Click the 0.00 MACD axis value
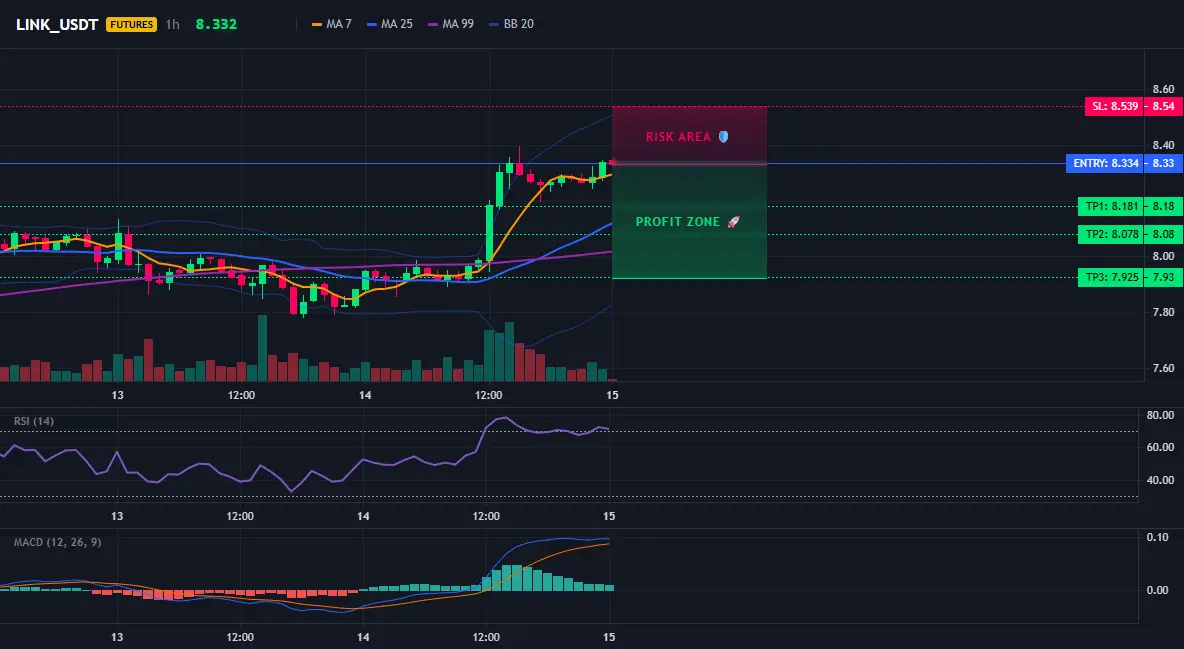This screenshot has width=1184, height=649. 1157,590
